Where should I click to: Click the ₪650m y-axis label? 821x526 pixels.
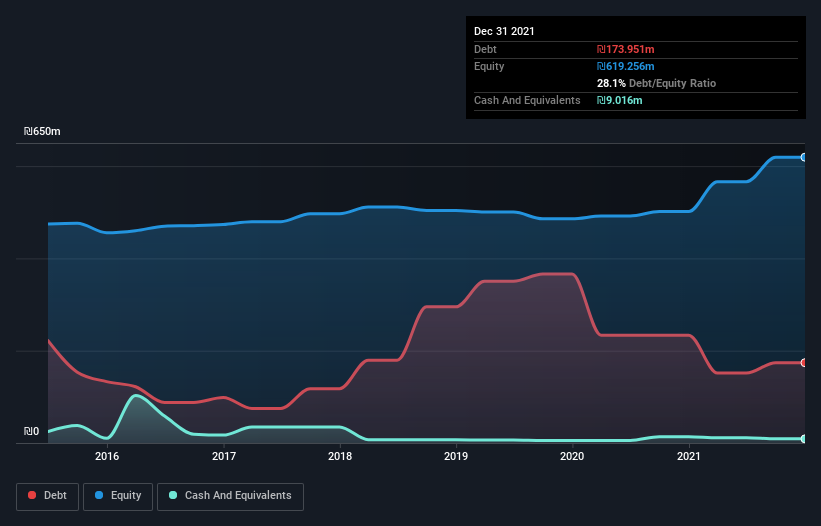[42, 131]
